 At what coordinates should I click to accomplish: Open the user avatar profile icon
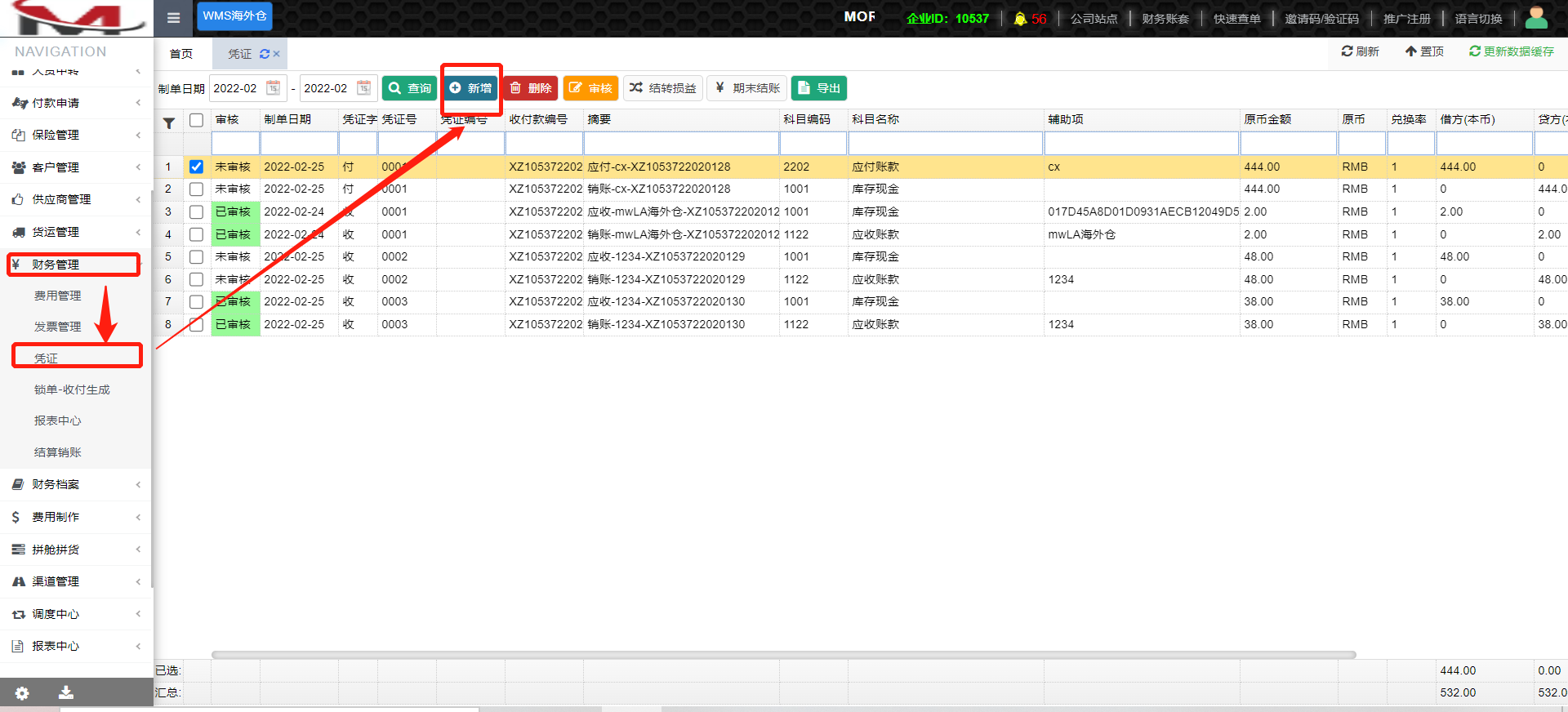click(x=1536, y=17)
